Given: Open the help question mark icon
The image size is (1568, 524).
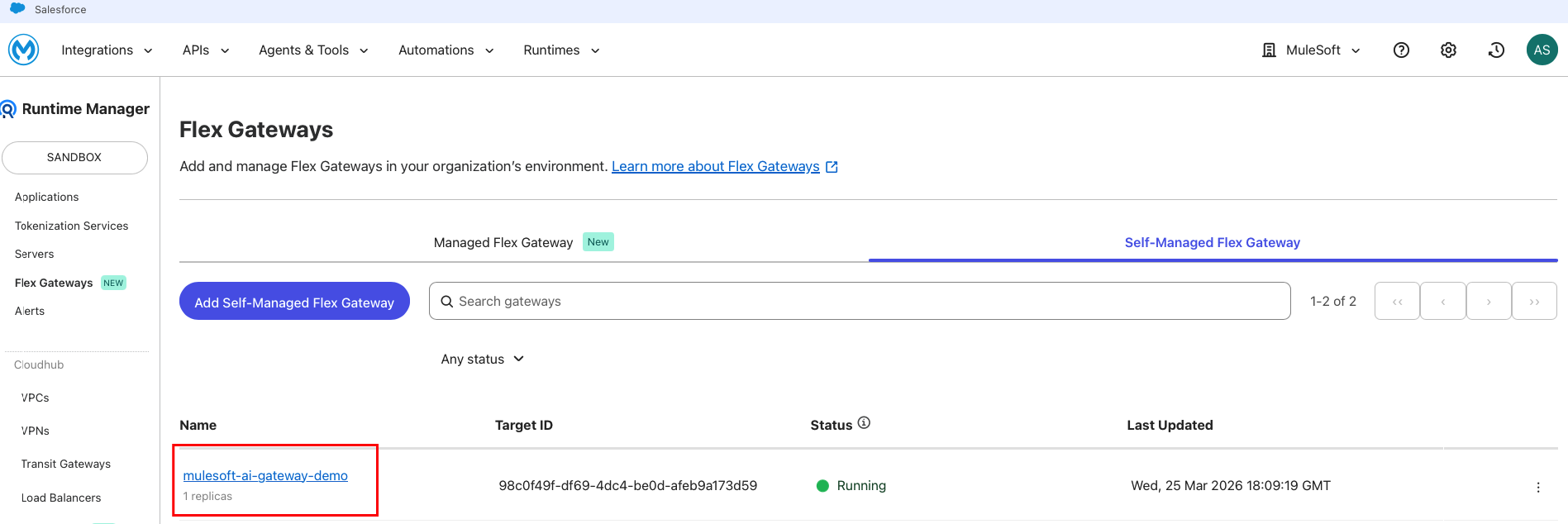Looking at the screenshot, I should pyautogui.click(x=1401, y=50).
